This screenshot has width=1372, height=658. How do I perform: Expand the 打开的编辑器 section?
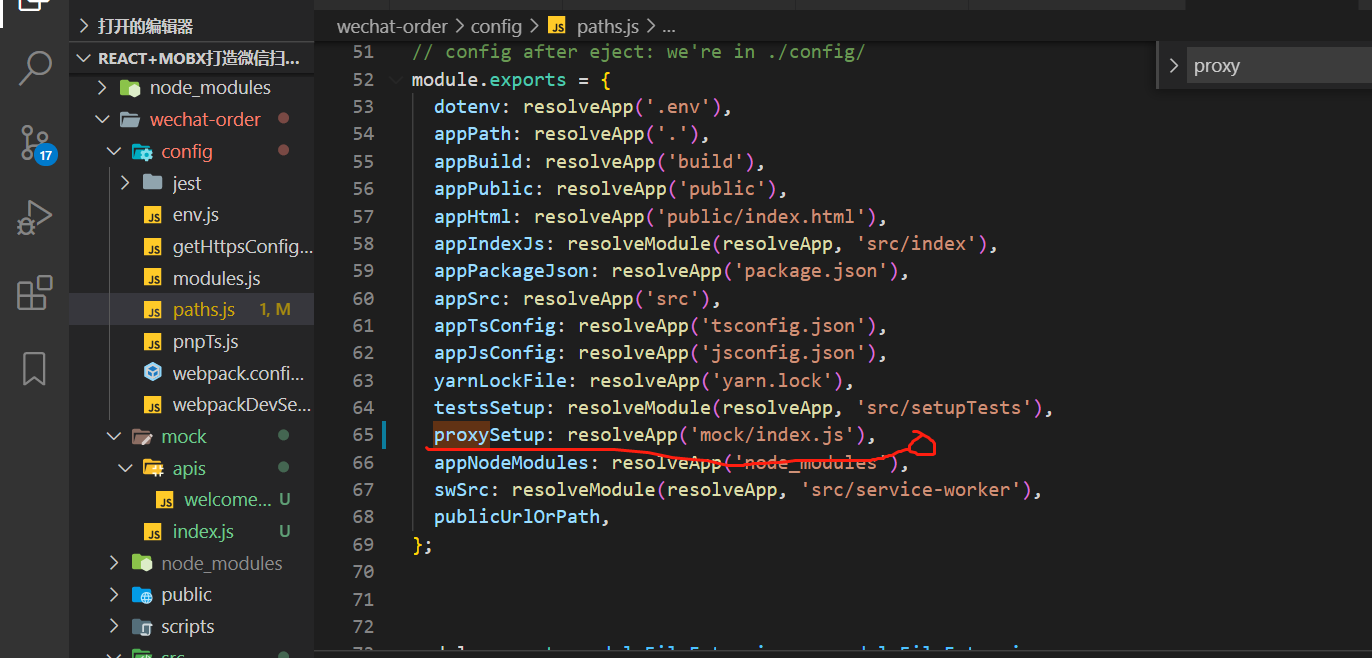[190, 26]
